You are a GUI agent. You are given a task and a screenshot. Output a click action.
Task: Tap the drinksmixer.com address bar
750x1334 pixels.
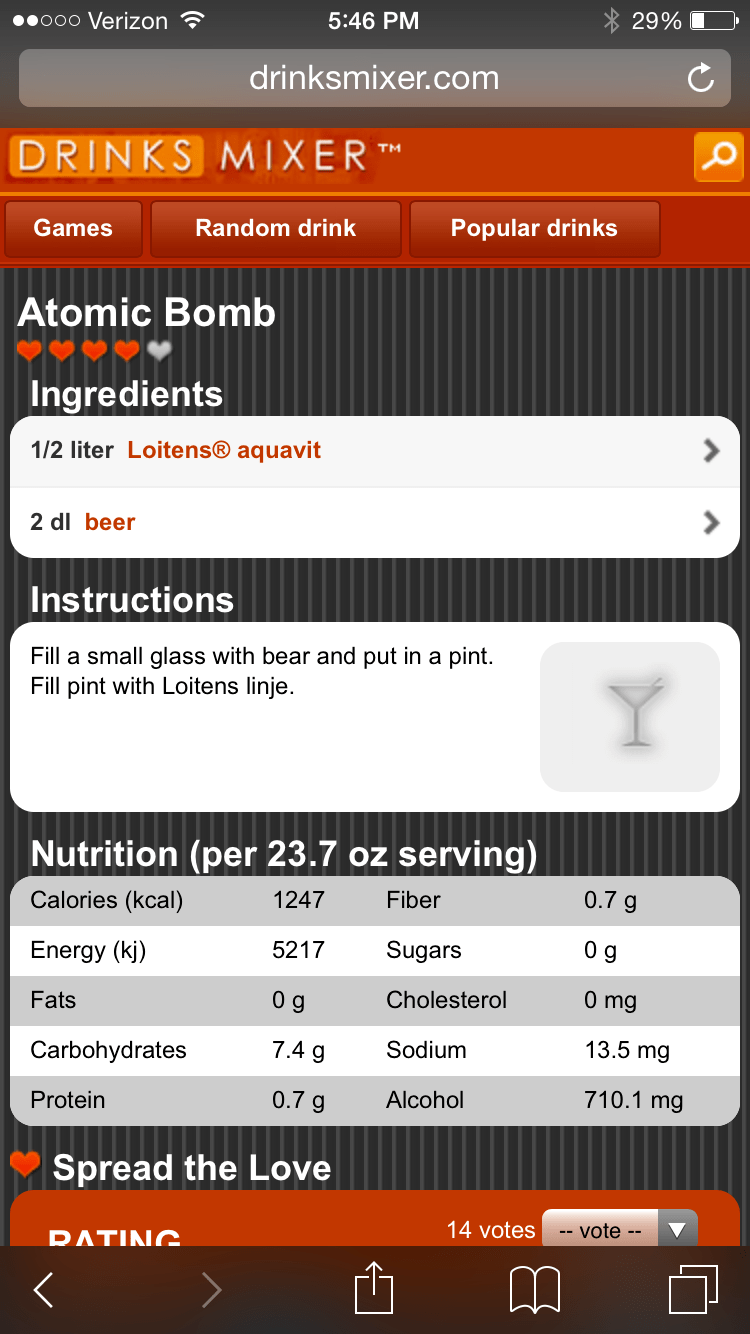[x=374, y=78]
